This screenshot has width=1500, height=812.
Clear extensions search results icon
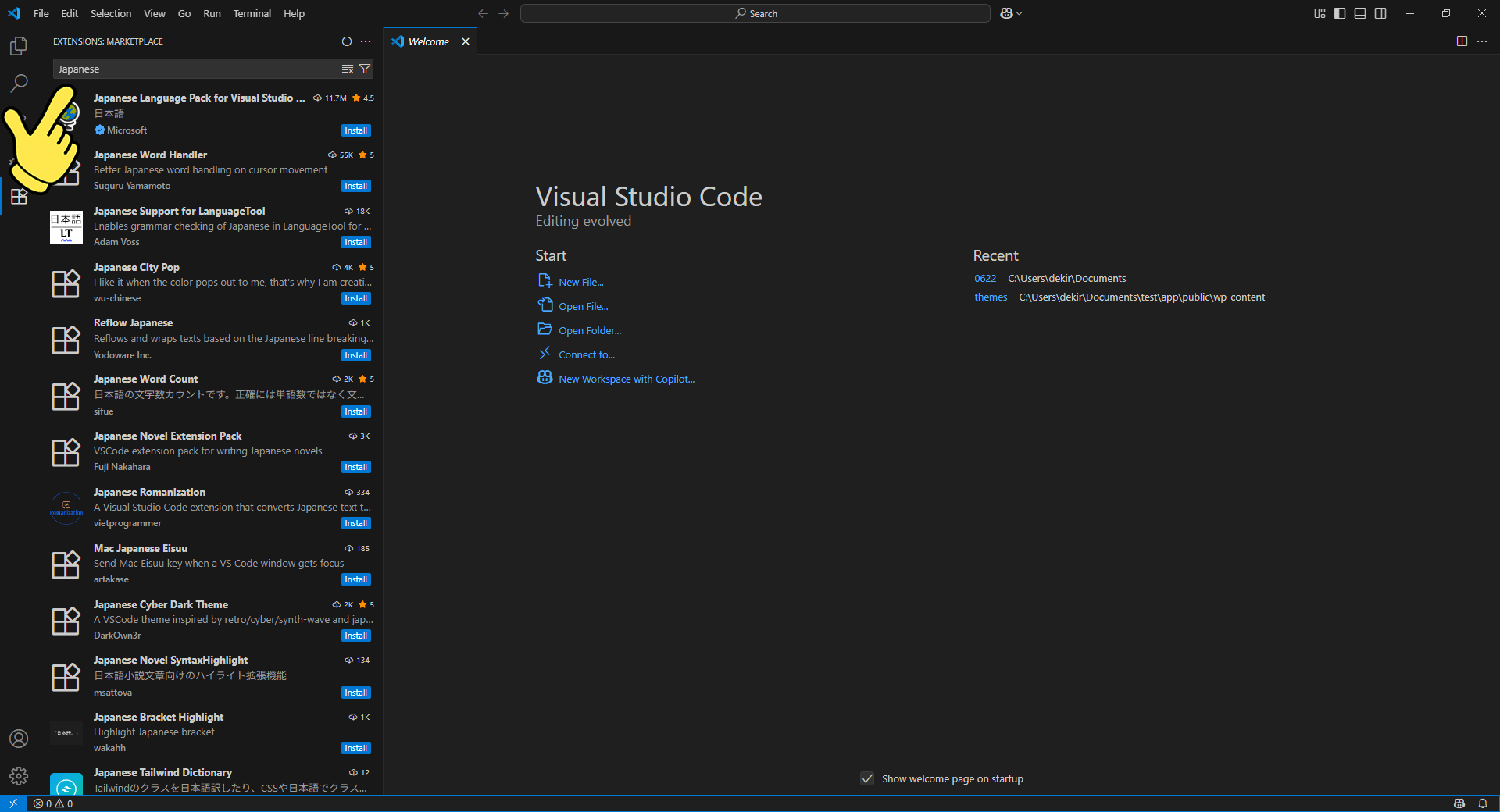(x=348, y=69)
